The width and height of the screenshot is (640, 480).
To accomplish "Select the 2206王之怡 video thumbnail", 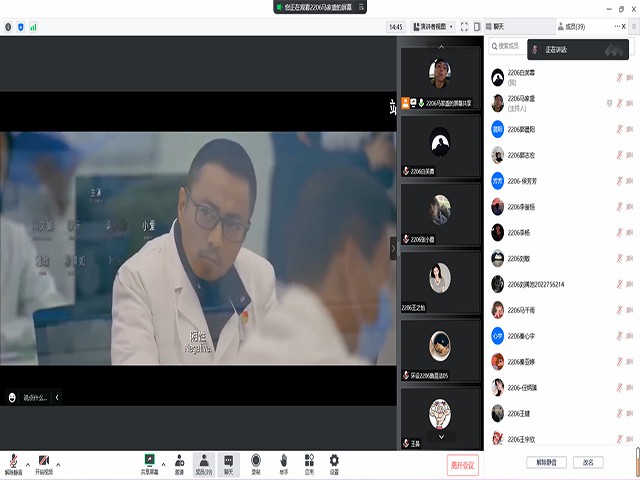I will coord(440,282).
